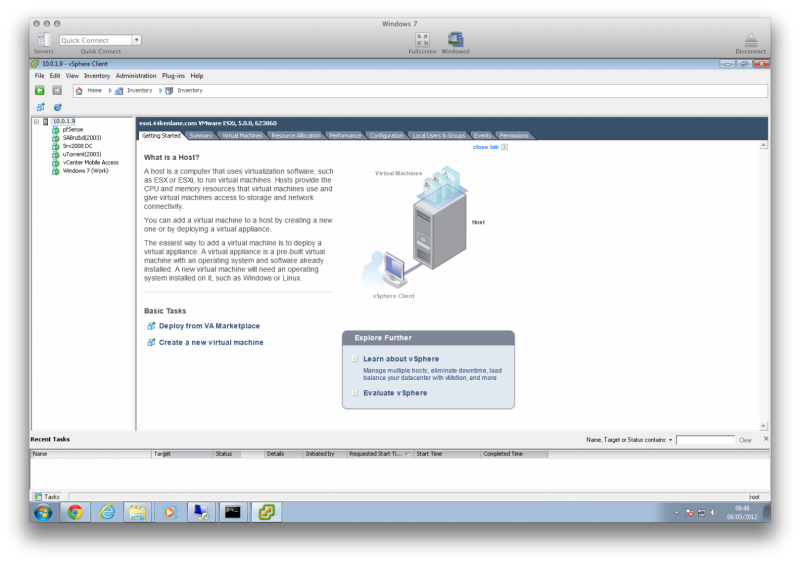Click the X box beside close tab
The image size is (800, 563).
504,147
